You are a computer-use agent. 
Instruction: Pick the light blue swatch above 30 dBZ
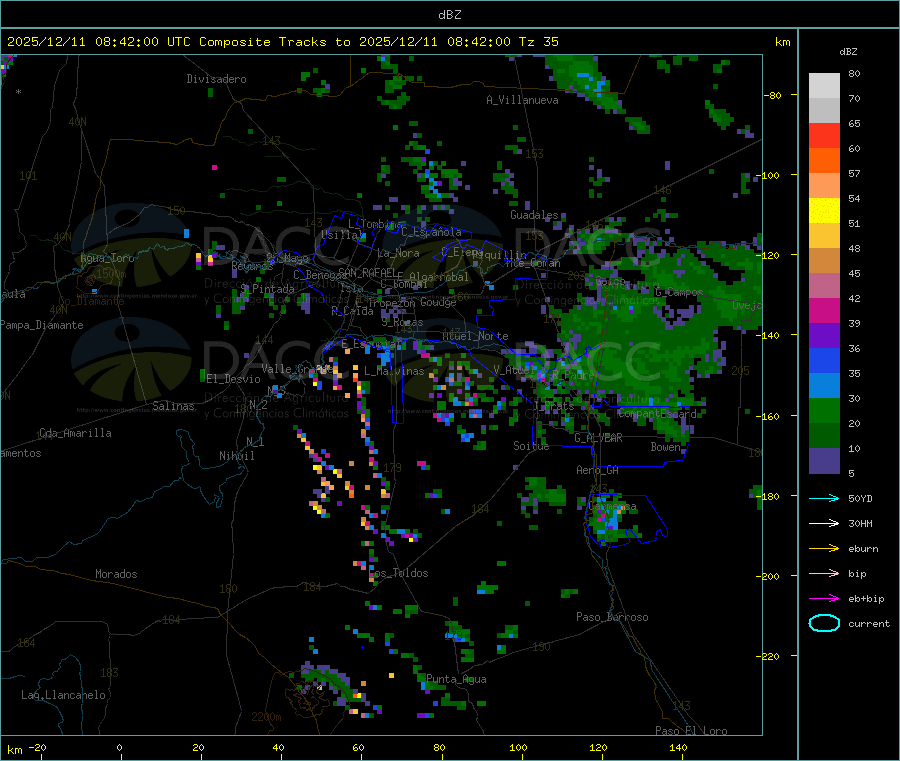coord(824,386)
